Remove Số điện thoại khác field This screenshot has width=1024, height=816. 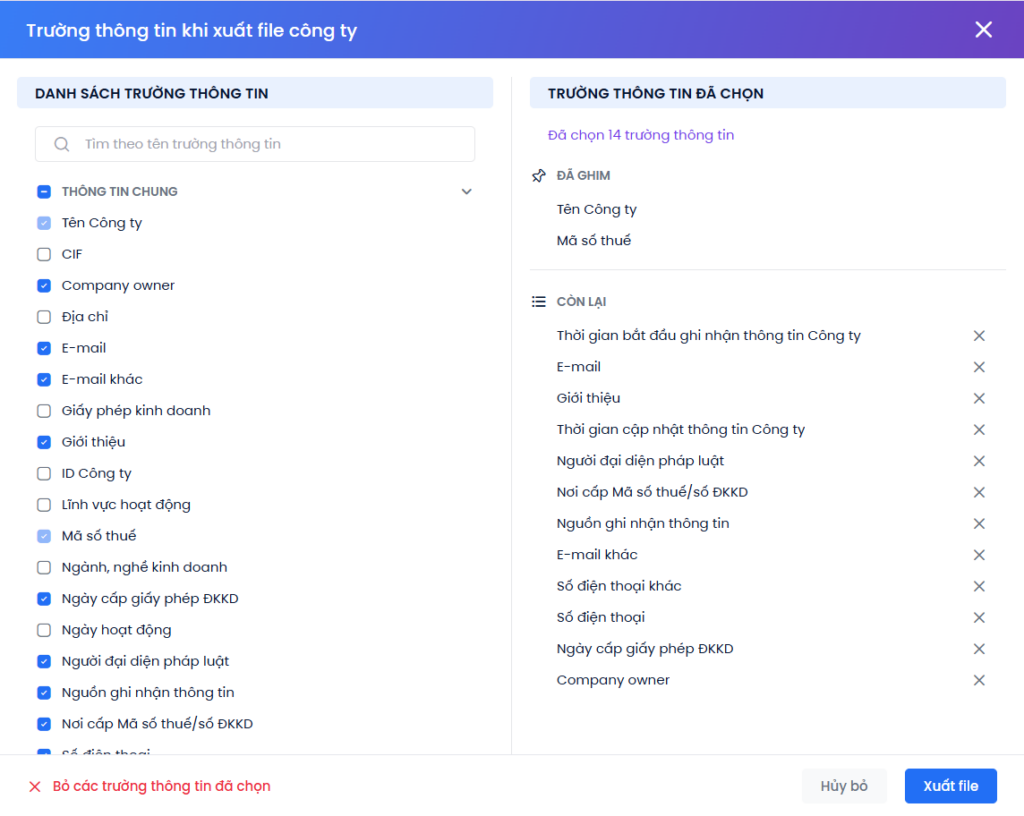pyautogui.click(x=978, y=586)
